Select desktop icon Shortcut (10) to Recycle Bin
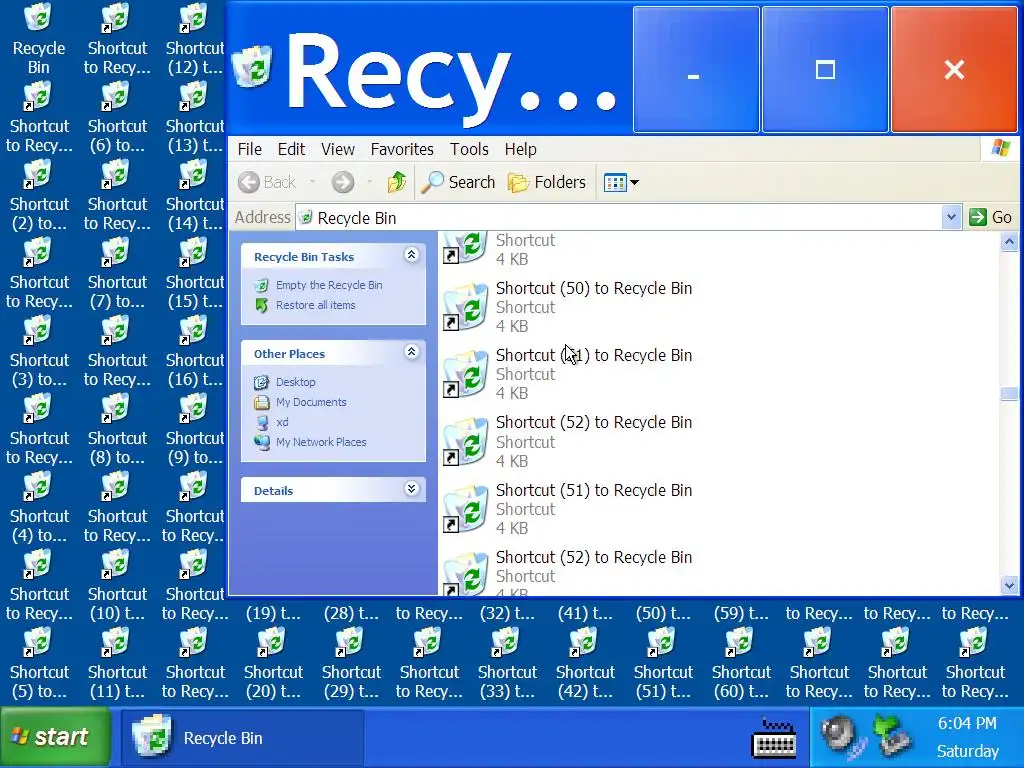Viewport: 1024px width, 768px height. coord(117,585)
